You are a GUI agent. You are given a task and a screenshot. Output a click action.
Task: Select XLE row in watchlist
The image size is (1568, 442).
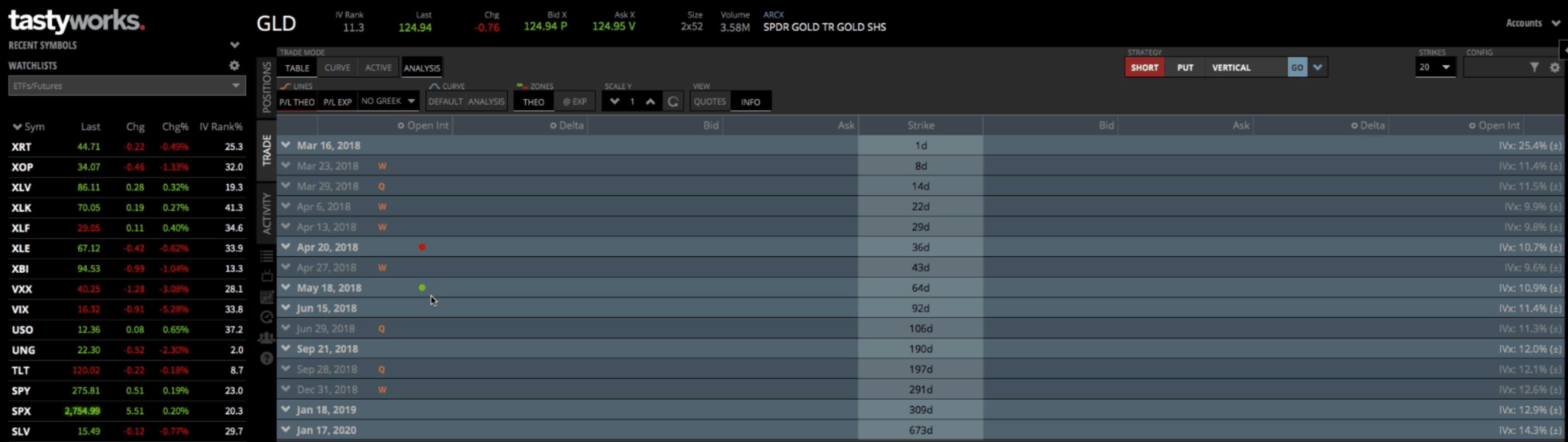126,248
